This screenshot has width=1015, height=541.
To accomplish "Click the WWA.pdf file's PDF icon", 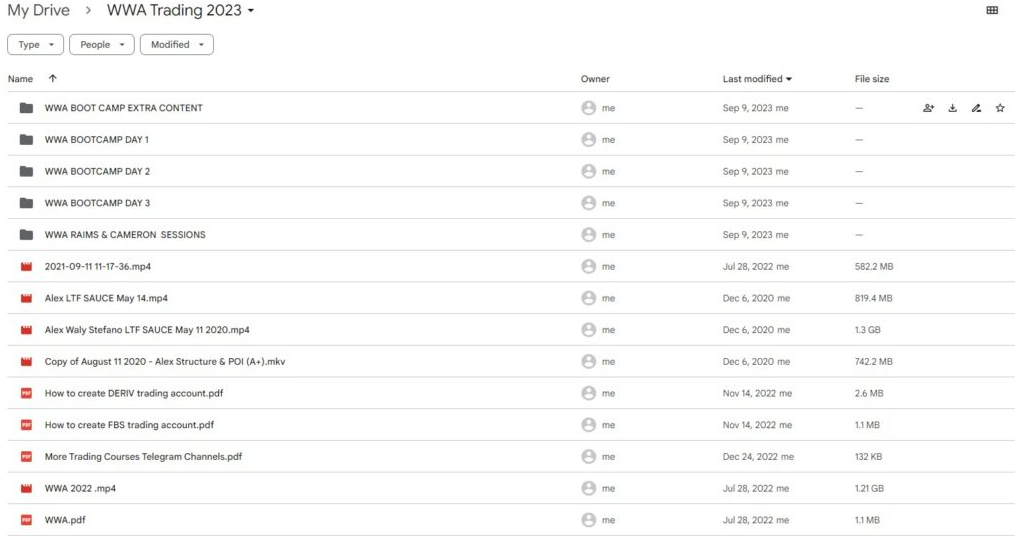I will [x=26, y=520].
